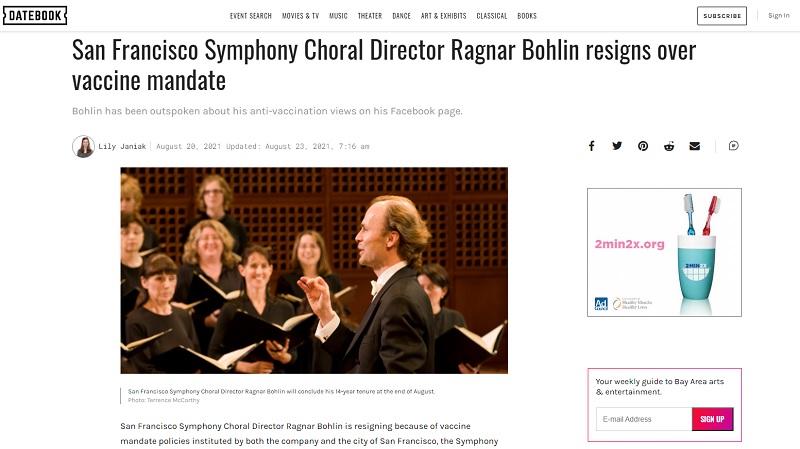The image size is (800, 449).
Task: Pin article with Pinterest icon
Action: point(643,146)
